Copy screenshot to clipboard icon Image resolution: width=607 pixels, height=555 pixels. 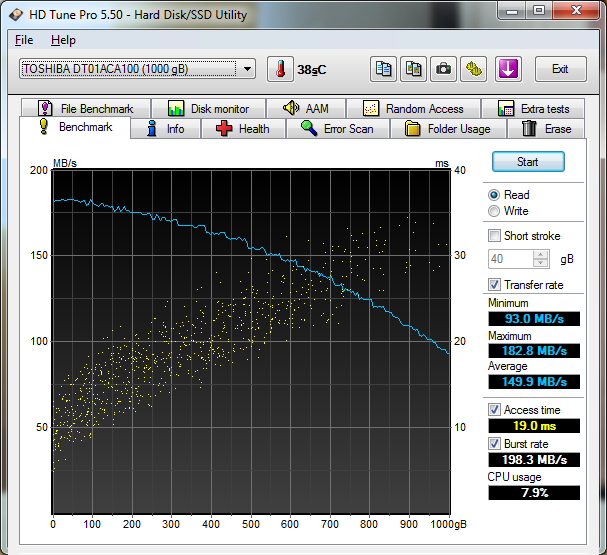click(x=413, y=69)
